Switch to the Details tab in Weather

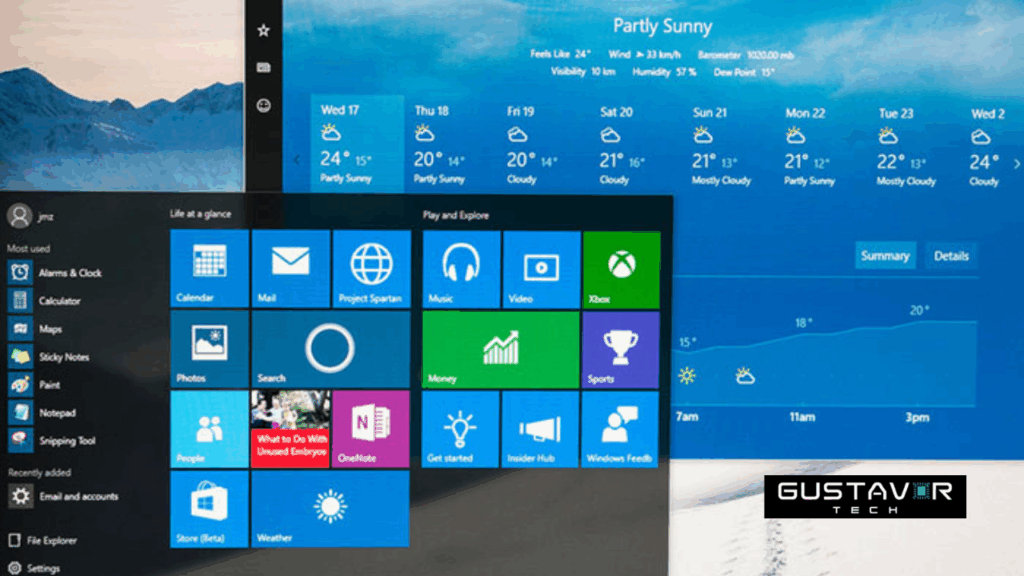(x=951, y=256)
